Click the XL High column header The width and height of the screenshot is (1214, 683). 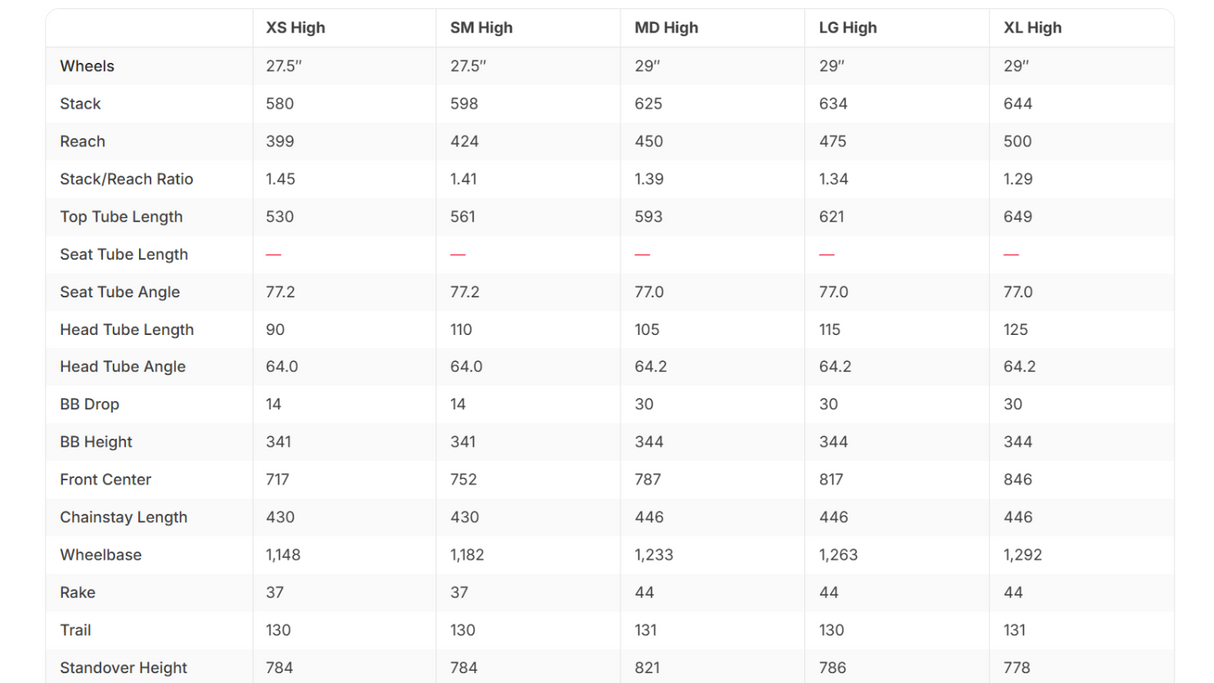coord(1033,28)
